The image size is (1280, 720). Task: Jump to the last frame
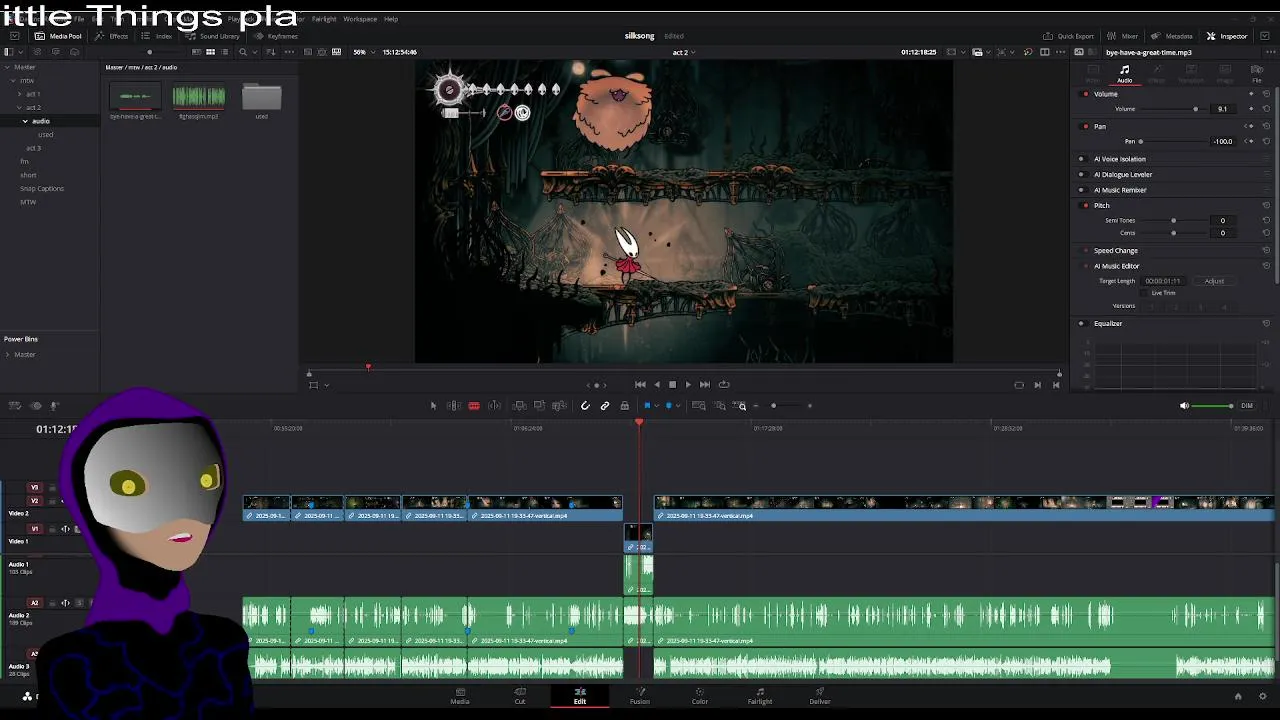click(705, 384)
